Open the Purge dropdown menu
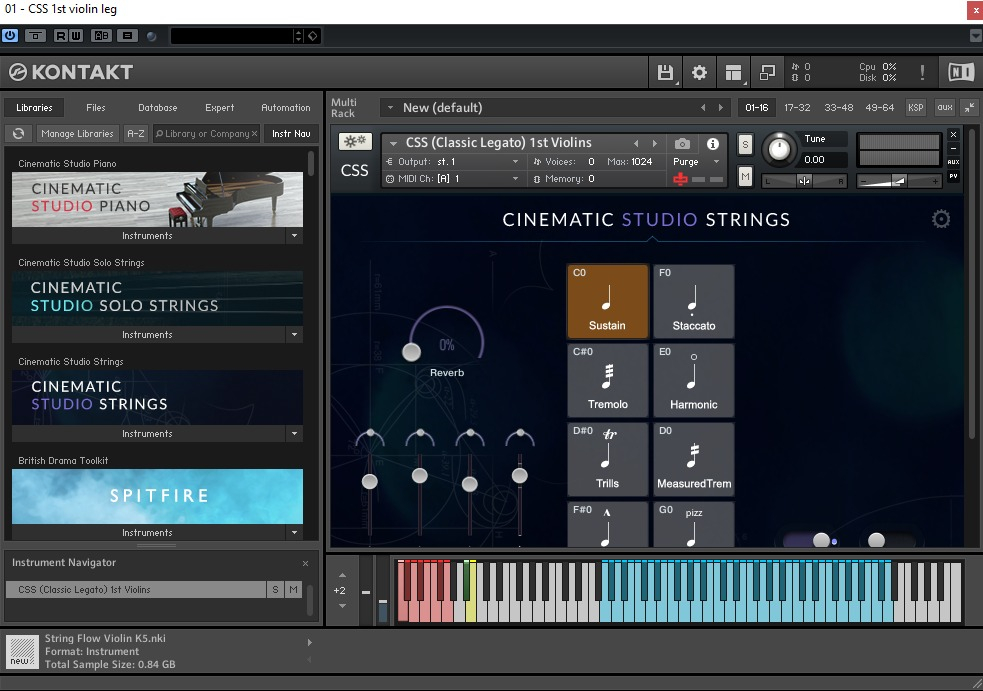This screenshot has height=691, width=983. click(696, 162)
